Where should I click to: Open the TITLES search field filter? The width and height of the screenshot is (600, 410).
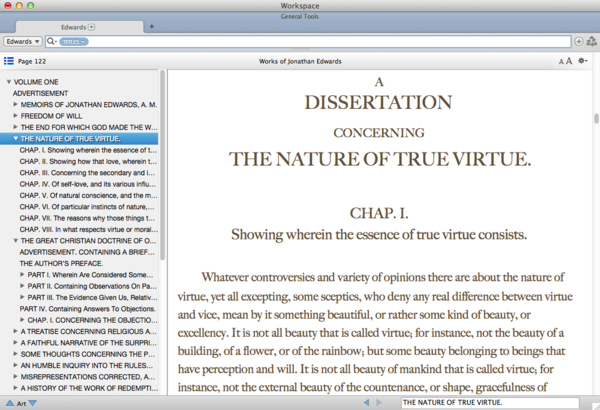pyautogui.click(x=73, y=42)
